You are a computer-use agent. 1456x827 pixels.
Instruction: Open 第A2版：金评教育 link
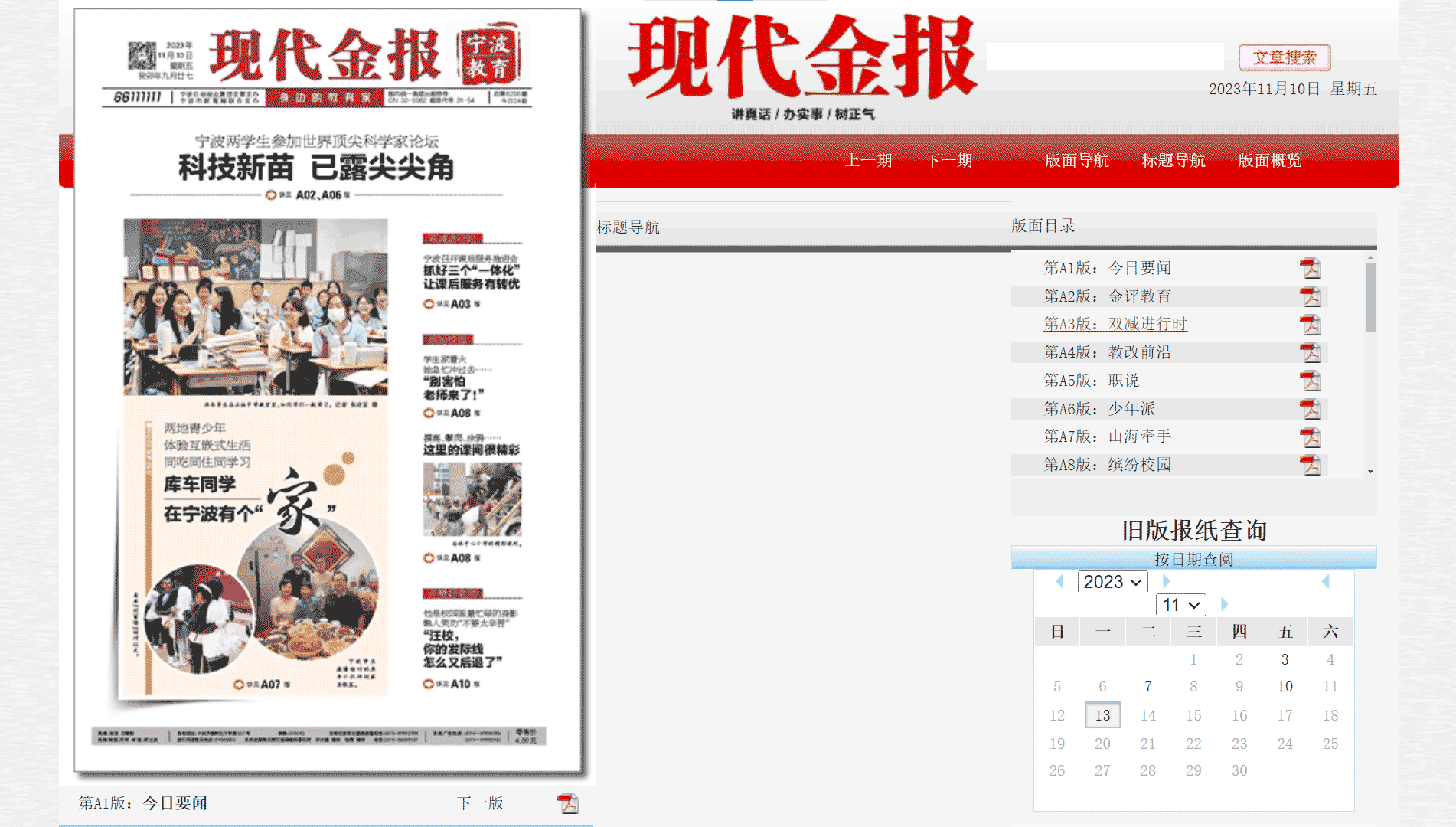click(x=1108, y=296)
